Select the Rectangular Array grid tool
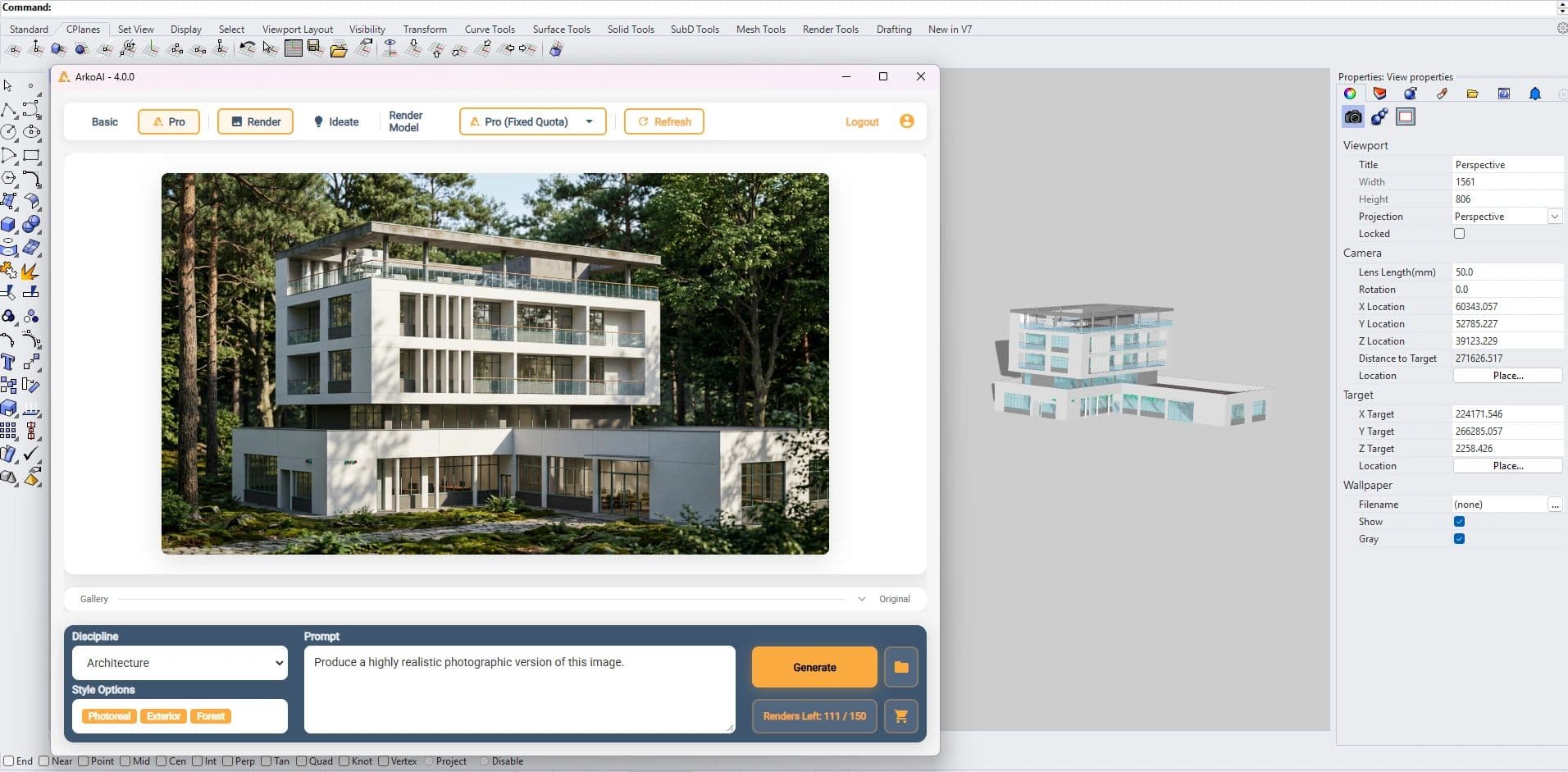This screenshot has width=1568, height=772. (x=9, y=431)
